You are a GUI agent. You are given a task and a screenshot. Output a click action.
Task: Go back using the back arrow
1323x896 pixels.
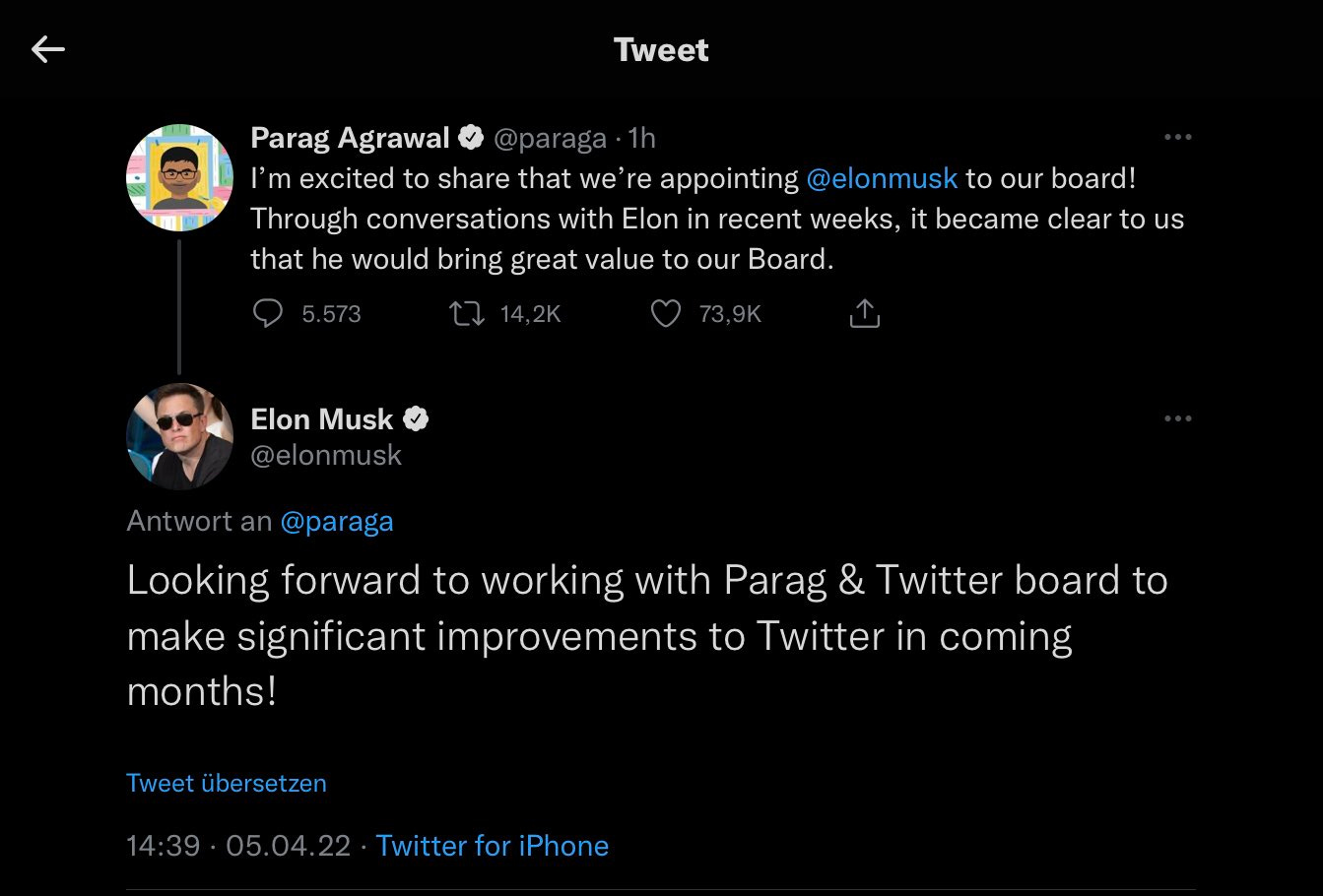click(48, 49)
